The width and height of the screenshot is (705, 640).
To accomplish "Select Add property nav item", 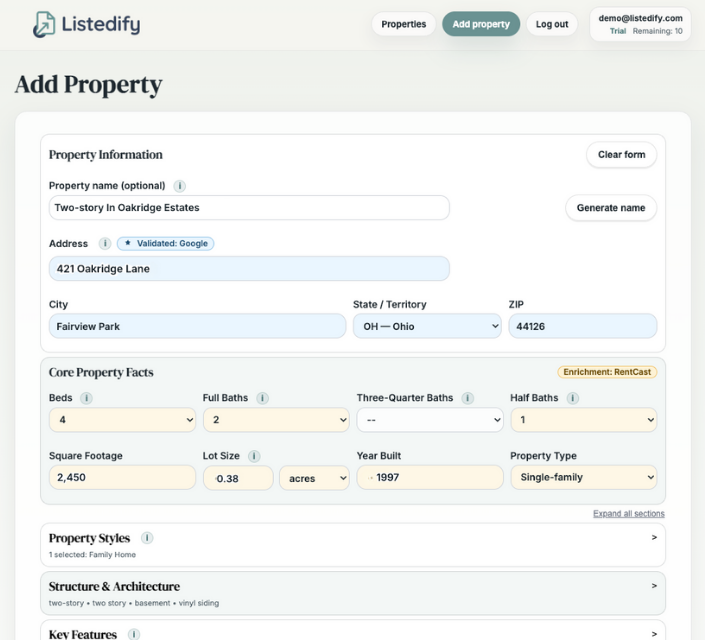I will [x=481, y=24].
